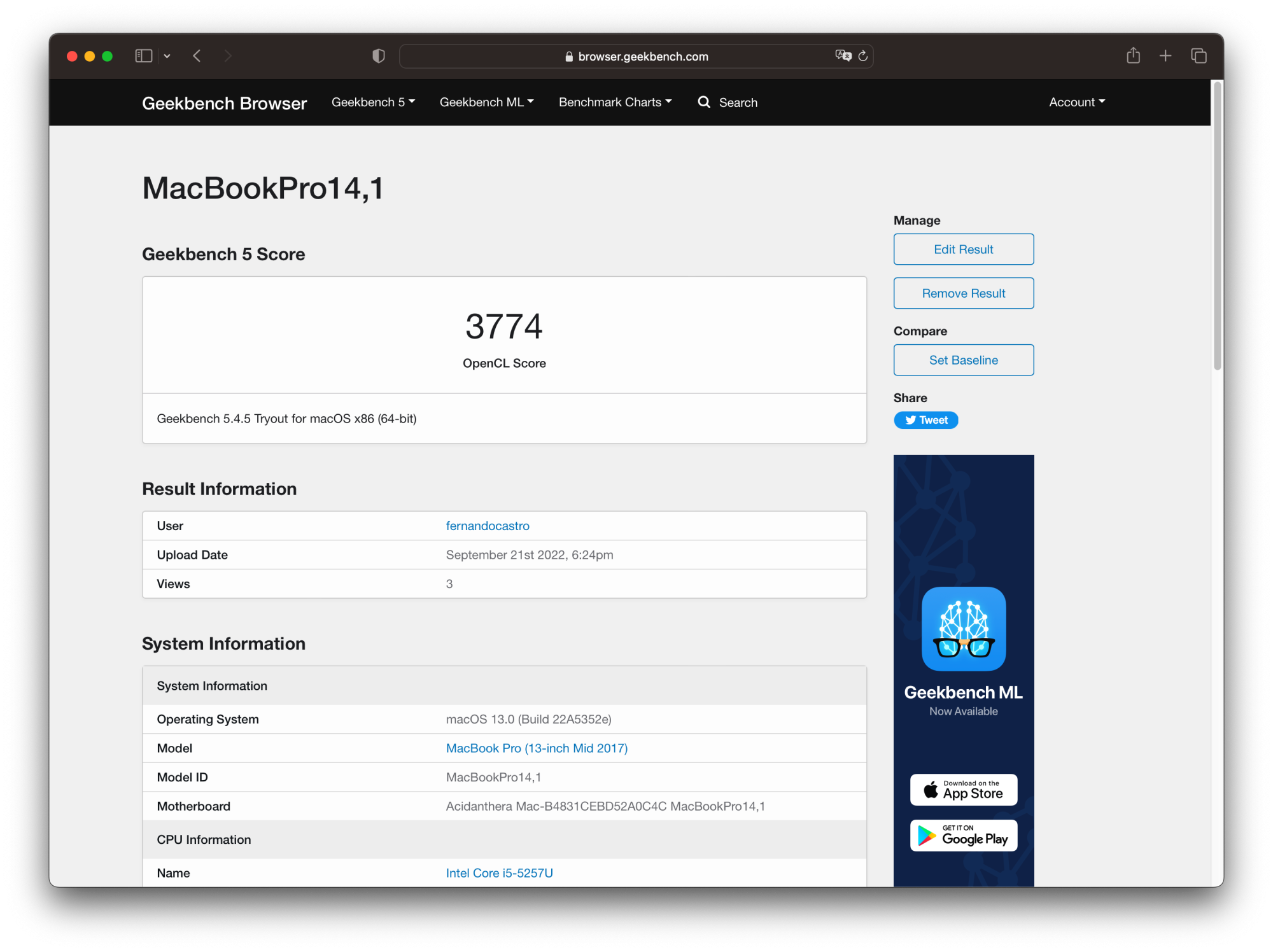
Task: Click the Set Baseline compare button
Action: pos(963,360)
